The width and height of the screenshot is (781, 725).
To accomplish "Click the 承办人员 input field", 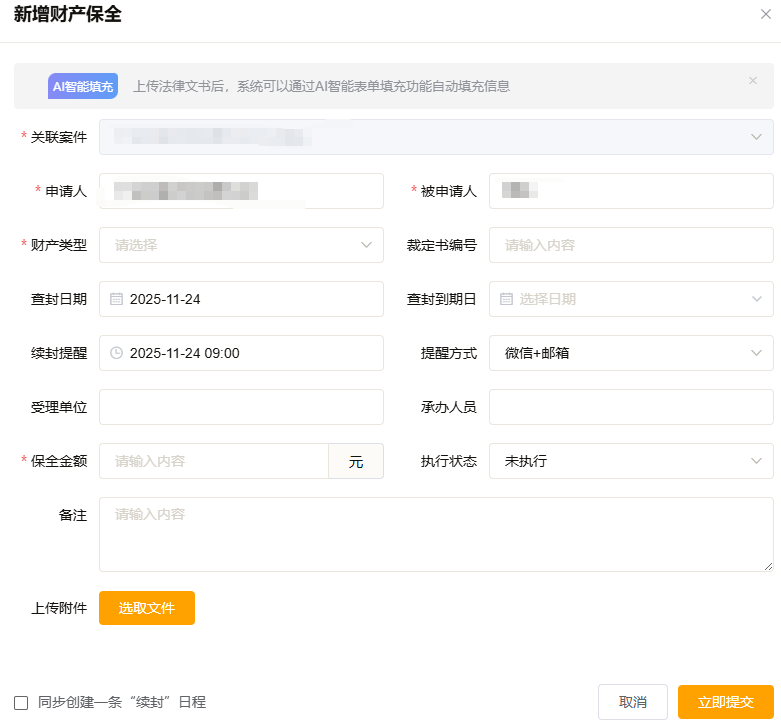I will 630,407.
